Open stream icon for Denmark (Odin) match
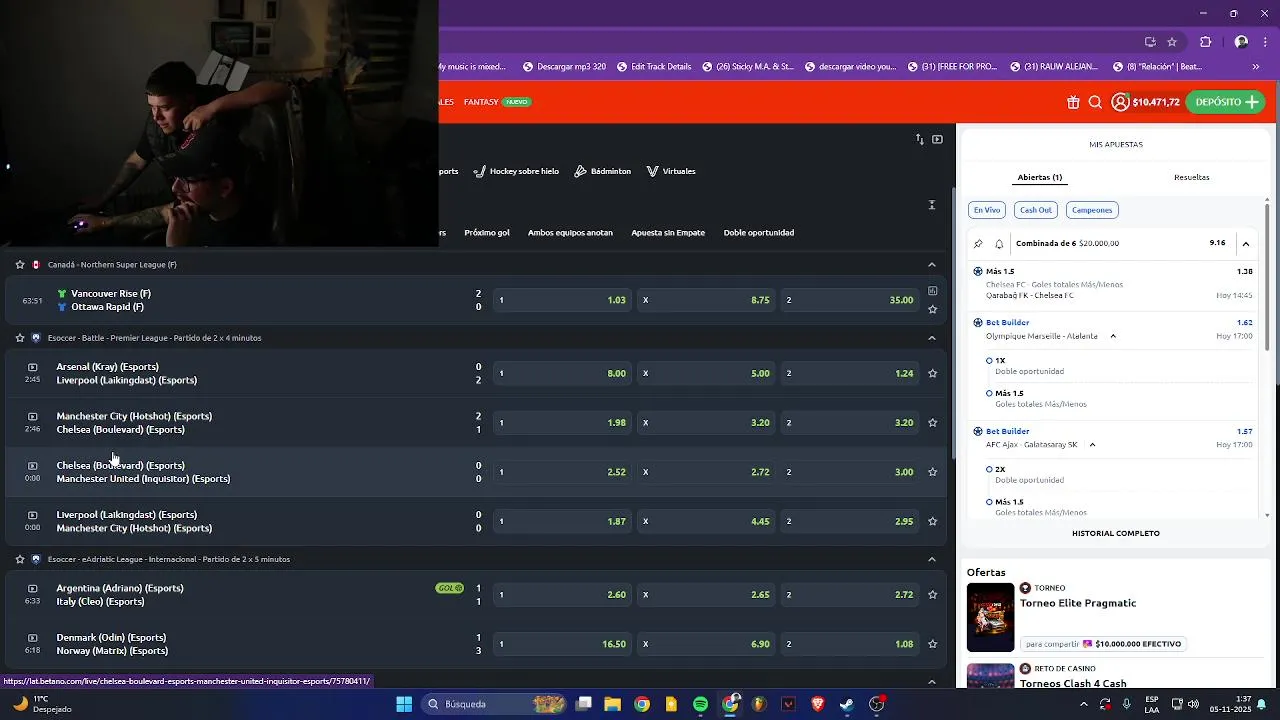The height and width of the screenshot is (720, 1280). tap(33, 637)
